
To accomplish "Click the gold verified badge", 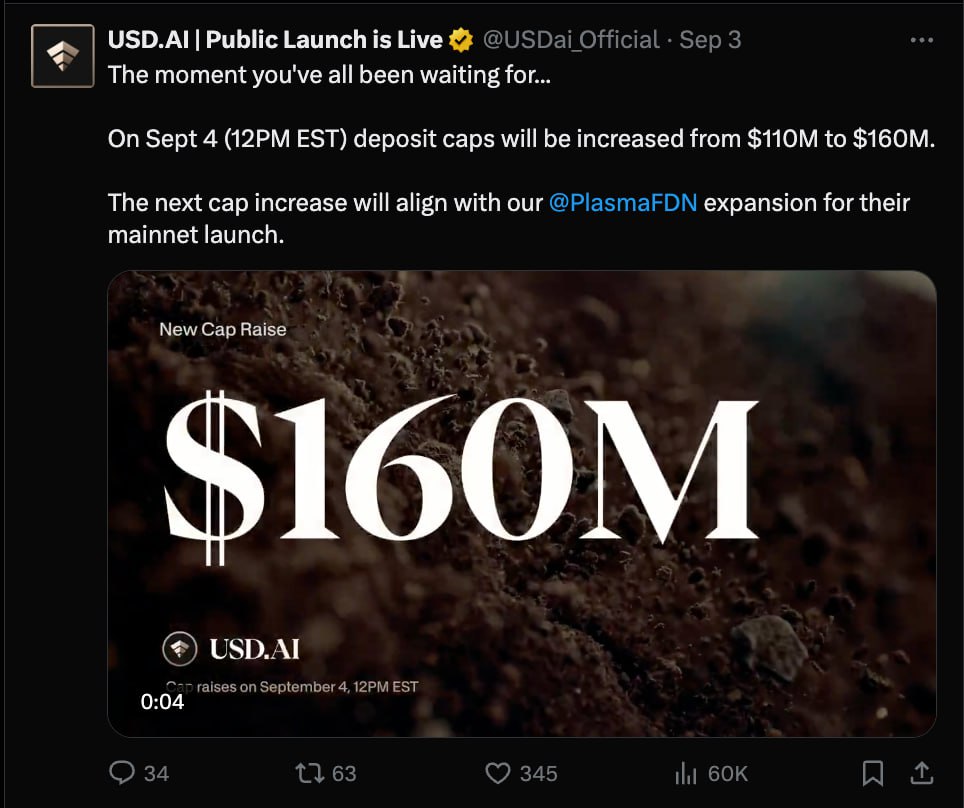I will click(x=461, y=41).
